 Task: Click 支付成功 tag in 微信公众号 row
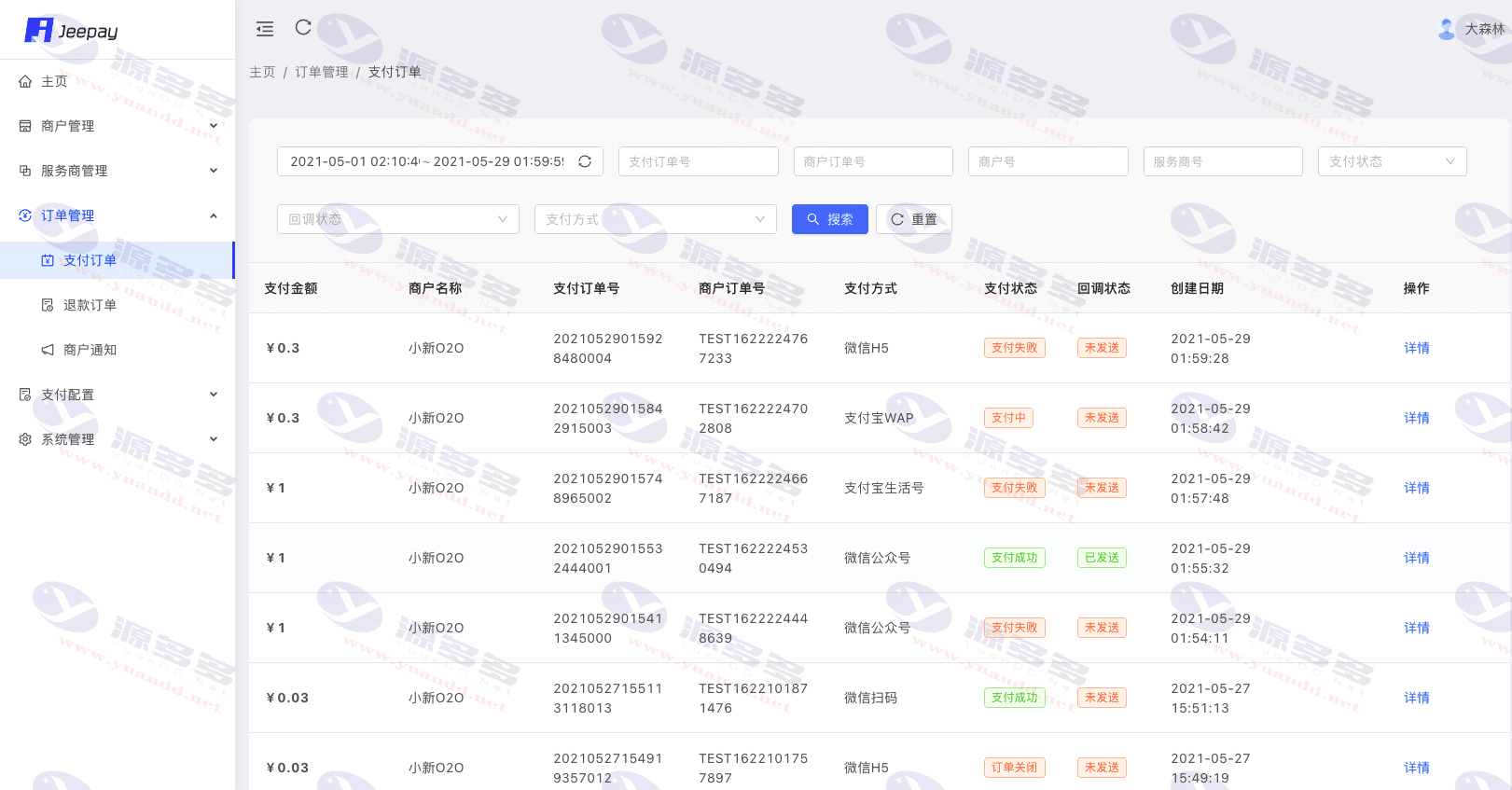coord(1015,558)
